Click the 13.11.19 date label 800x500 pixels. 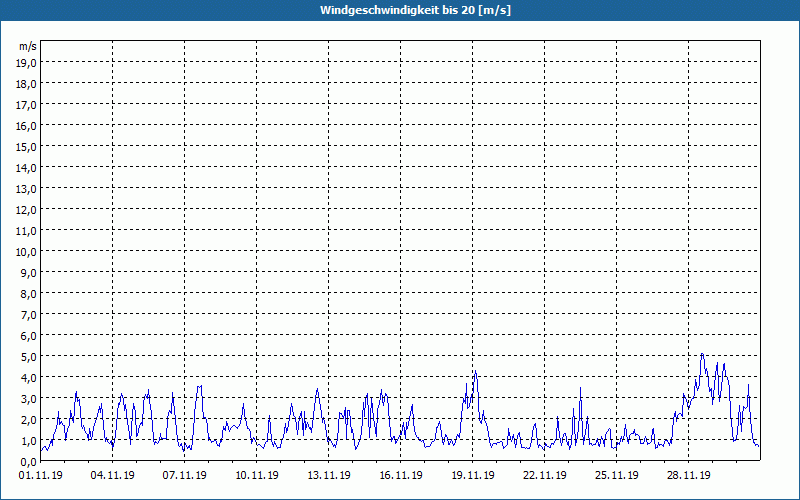coord(329,476)
